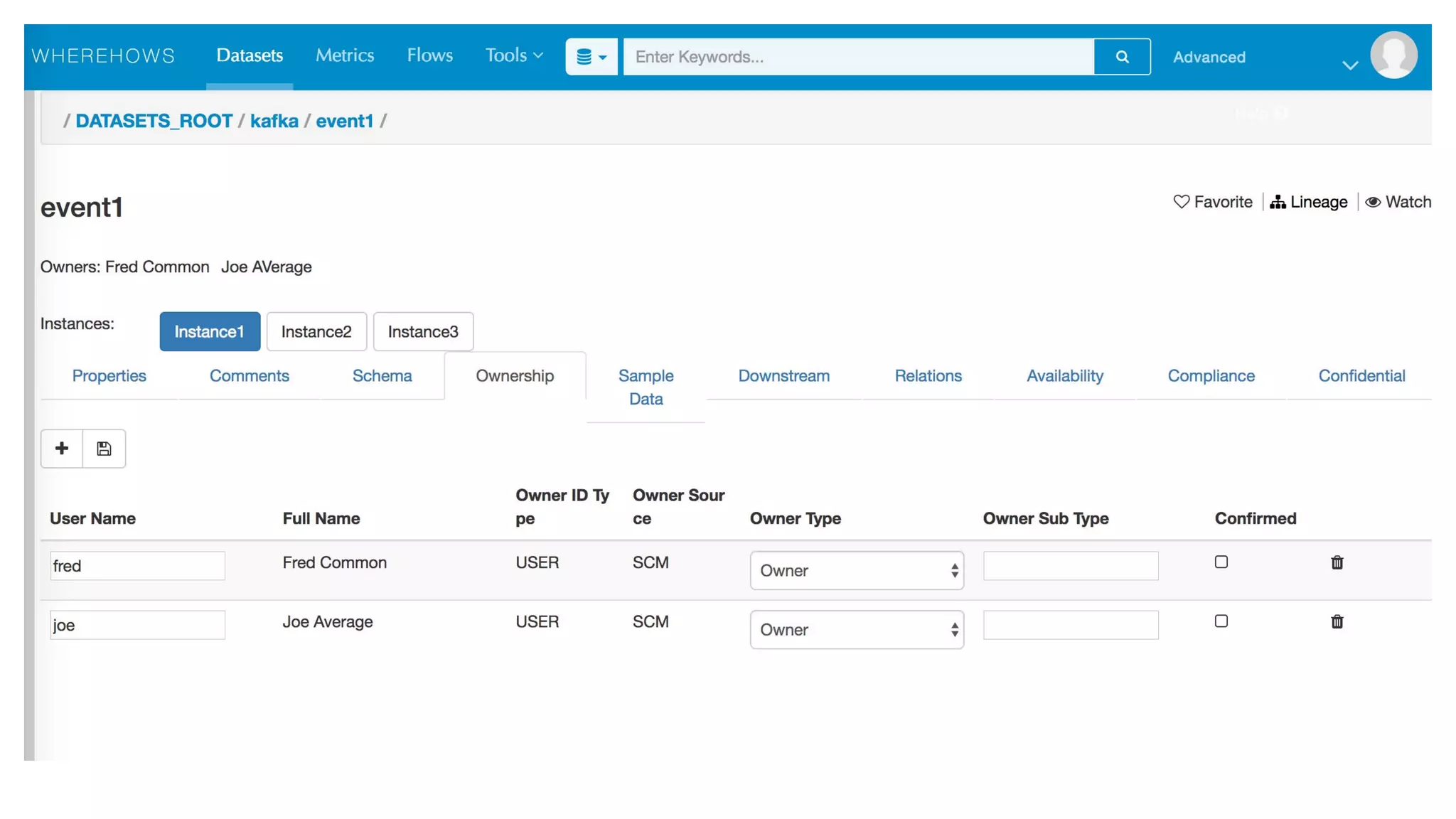Image resolution: width=1456 pixels, height=819 pixels.
Task: Click the kafka breadcrumb link
Action: [274, 121]
